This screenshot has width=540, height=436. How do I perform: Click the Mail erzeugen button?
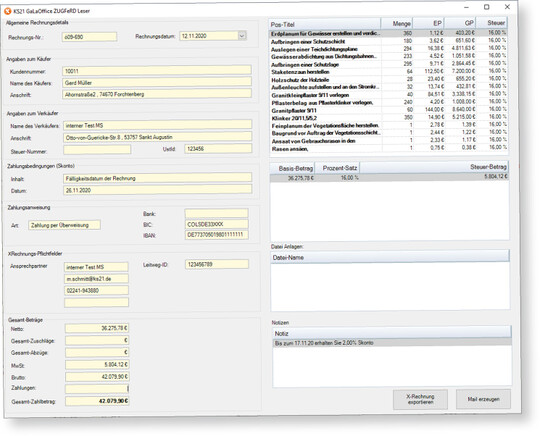coord(483,399)
